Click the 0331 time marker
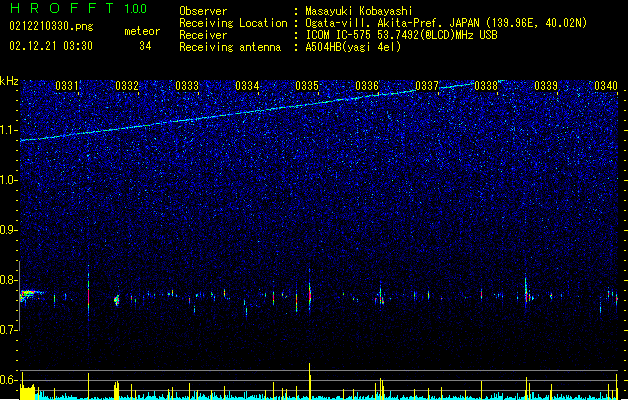The height and width of the screenshot is (400, 629). (x=67, y=86)
